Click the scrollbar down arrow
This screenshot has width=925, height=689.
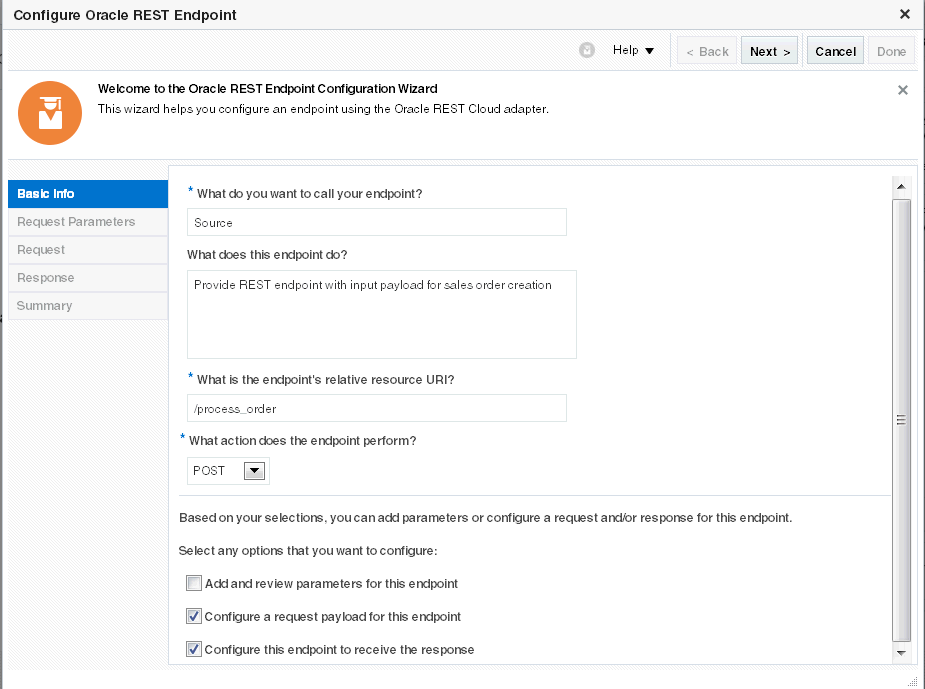click(x=901, y=652)
